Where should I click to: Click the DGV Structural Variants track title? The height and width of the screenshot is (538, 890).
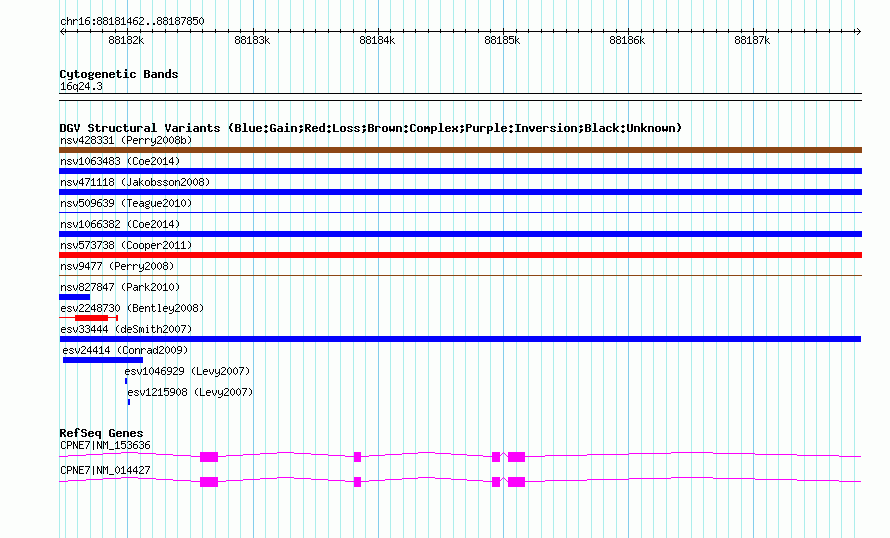[371, 128]
